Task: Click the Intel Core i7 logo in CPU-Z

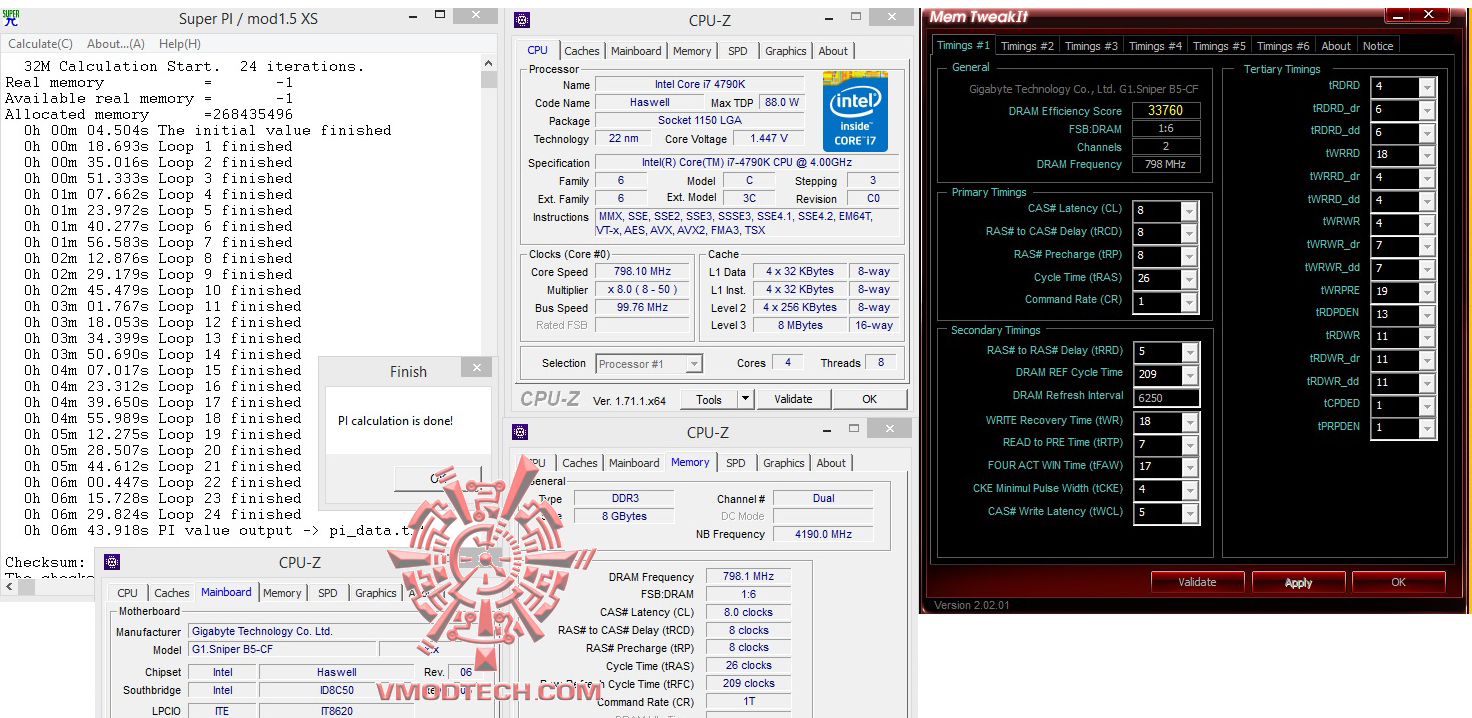Action: (855, 111)
